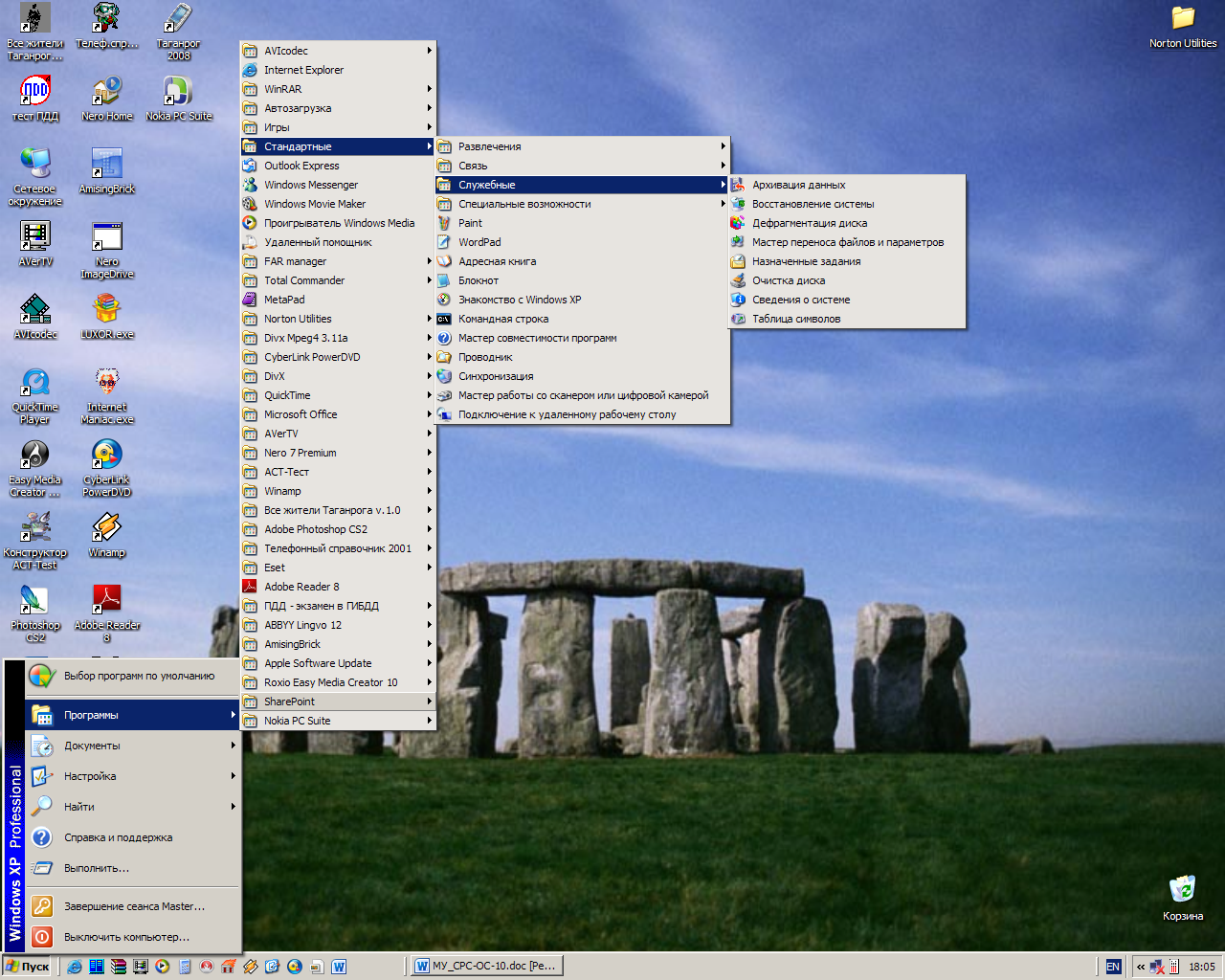This screenshot has width=1225, height=980.
Task: Open MetaPad from the Programs menu
Action: [x=338, y=300]
